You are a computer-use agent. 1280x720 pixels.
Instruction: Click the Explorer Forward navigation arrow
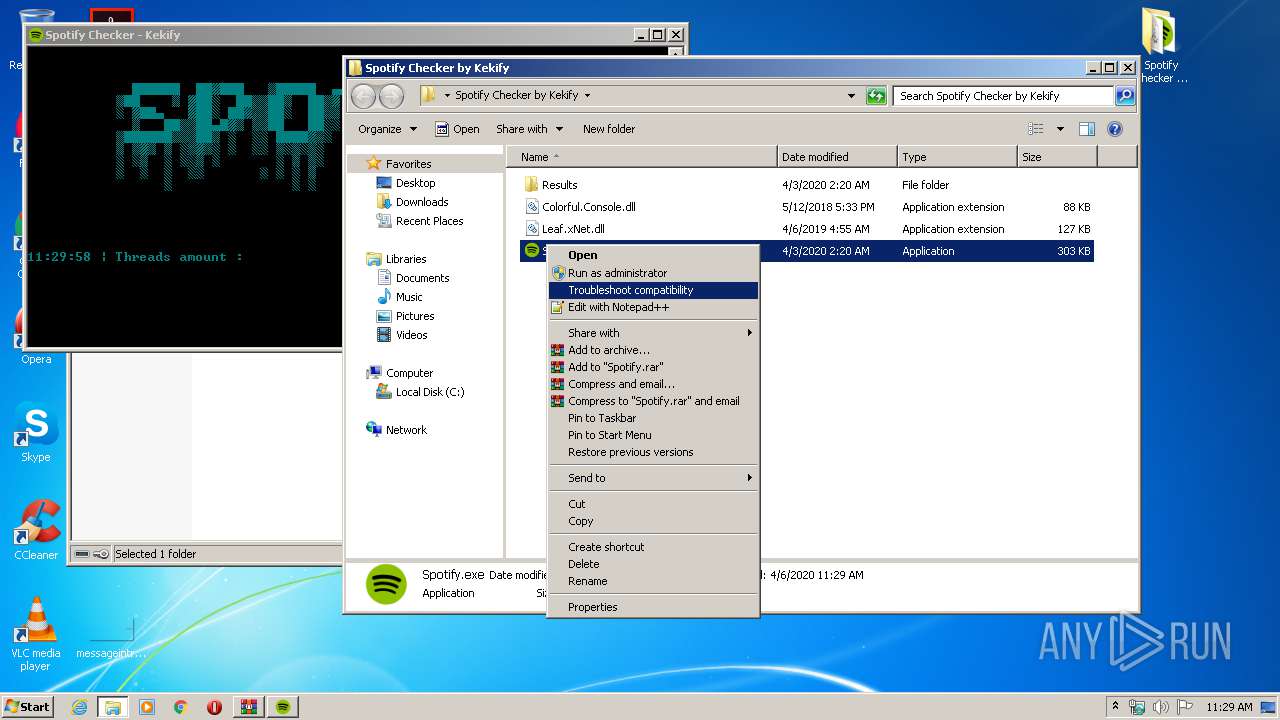pyautogui.click(x=391, y=96)
